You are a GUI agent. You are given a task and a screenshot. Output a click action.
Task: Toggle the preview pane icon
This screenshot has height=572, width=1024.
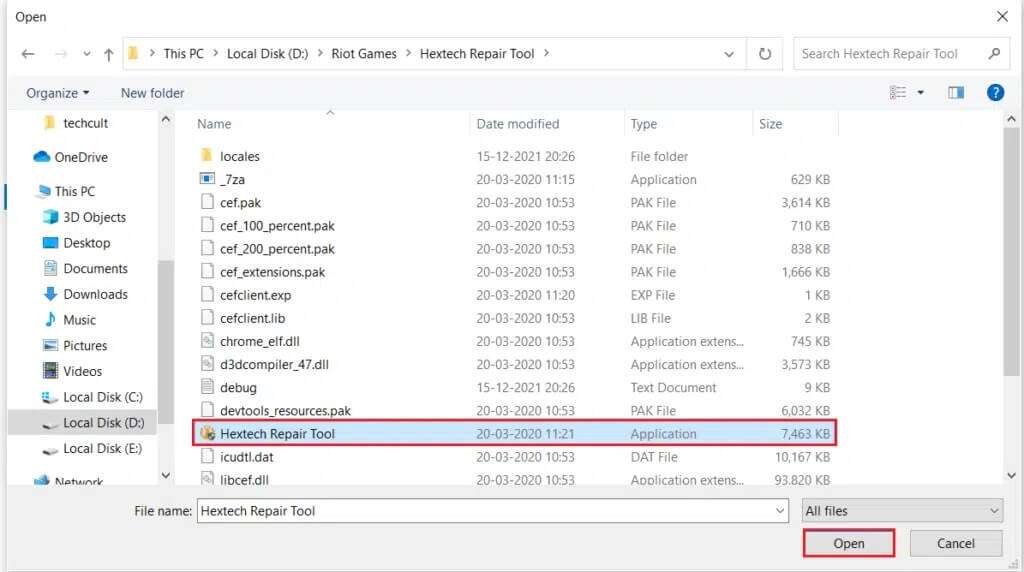[955, 93]
